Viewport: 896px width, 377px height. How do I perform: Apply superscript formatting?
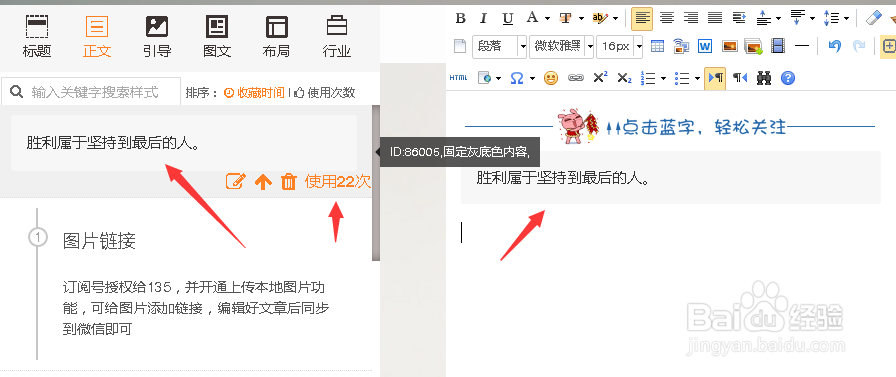click(600, 78)
